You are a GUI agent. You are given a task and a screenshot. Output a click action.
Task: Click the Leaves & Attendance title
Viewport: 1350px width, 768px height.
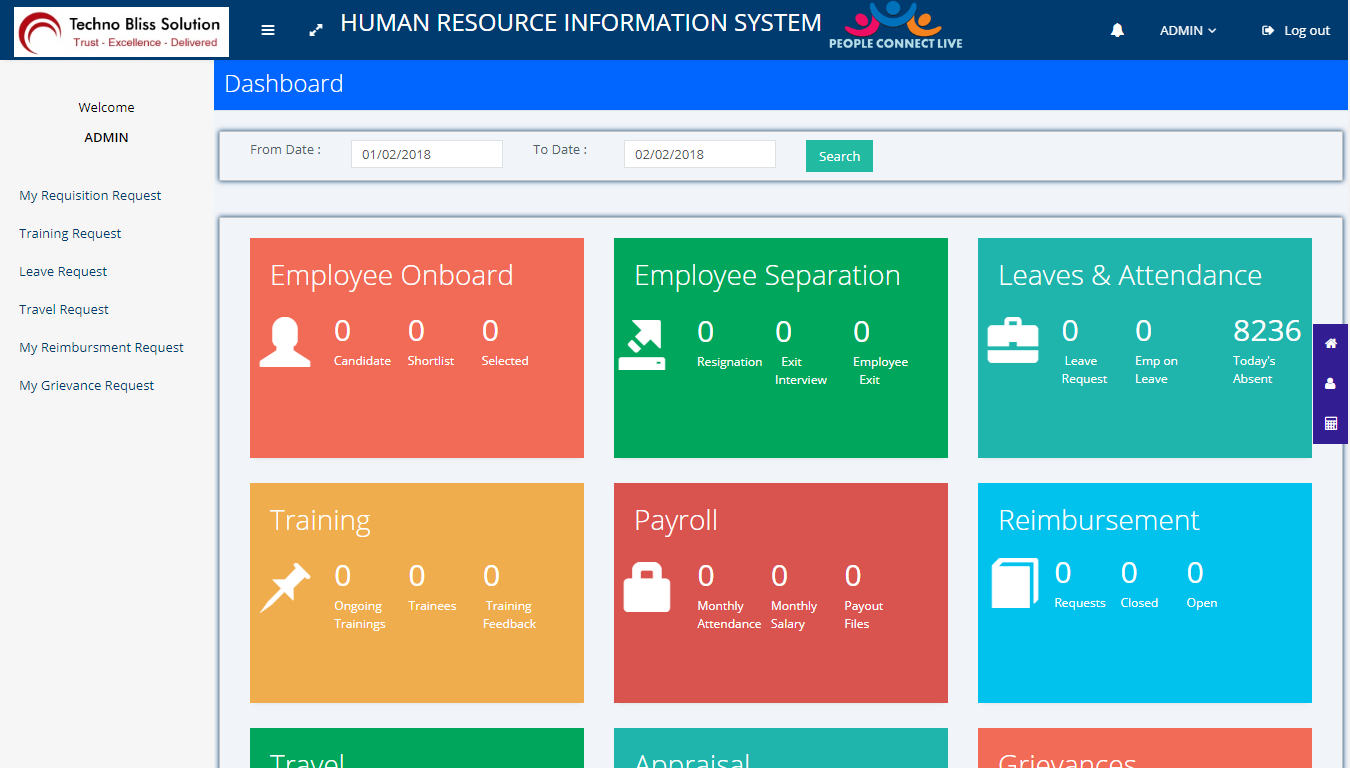pyautogui.click(x=1130, y=276)
